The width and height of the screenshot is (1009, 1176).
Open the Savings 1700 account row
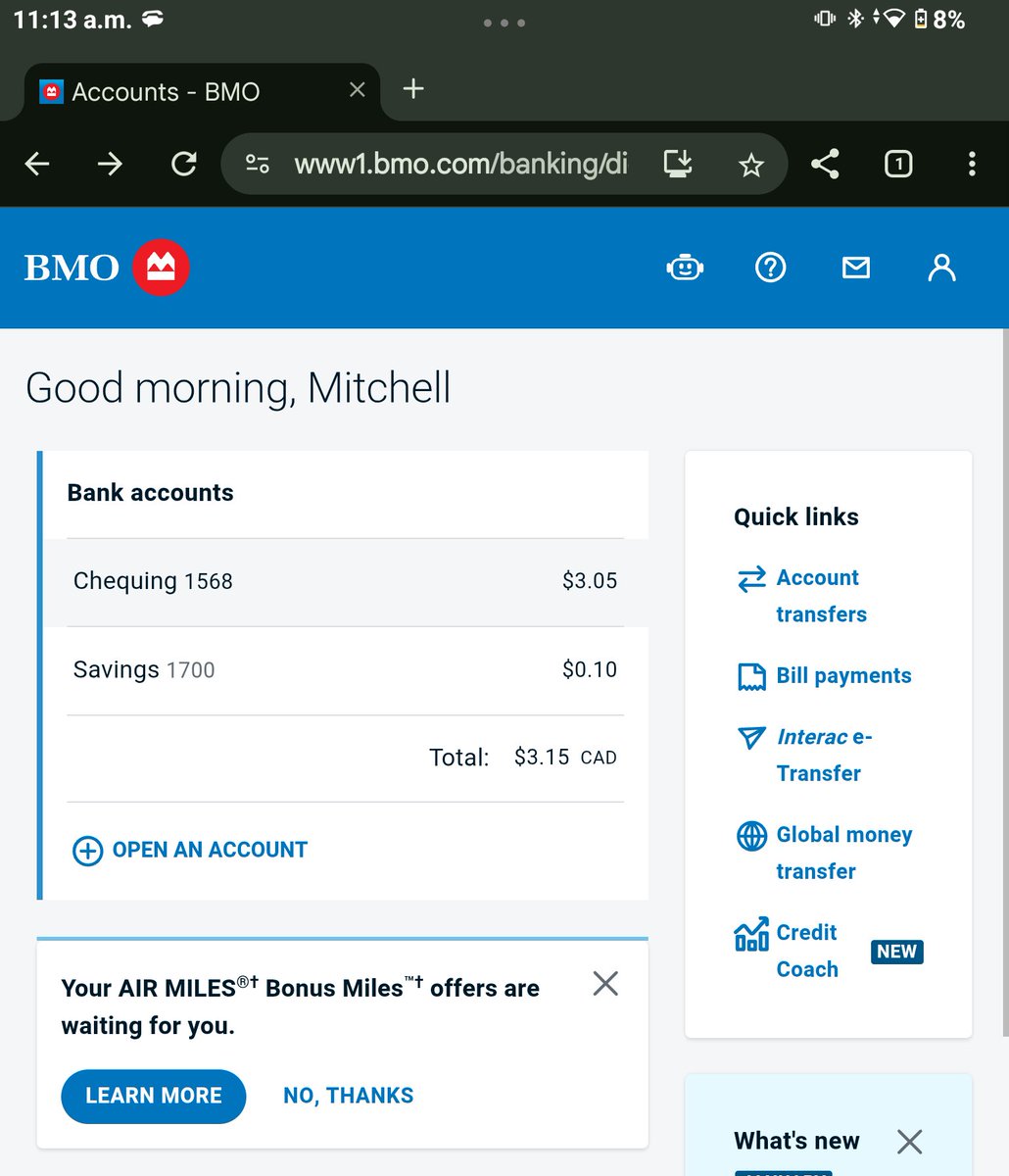click(345, 670)
